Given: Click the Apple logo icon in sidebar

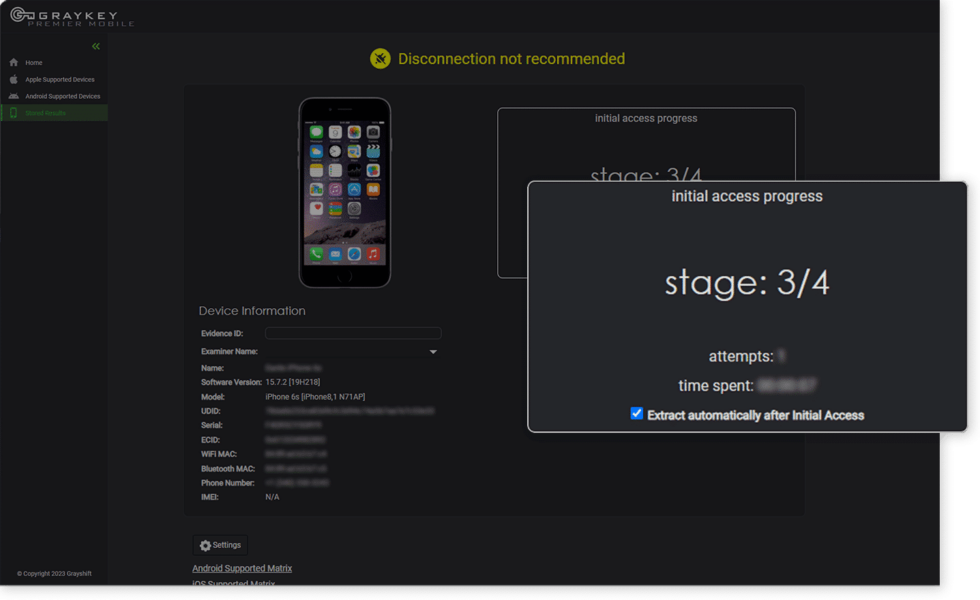Looking at the screenshot, I should click(x=13, y=79).
